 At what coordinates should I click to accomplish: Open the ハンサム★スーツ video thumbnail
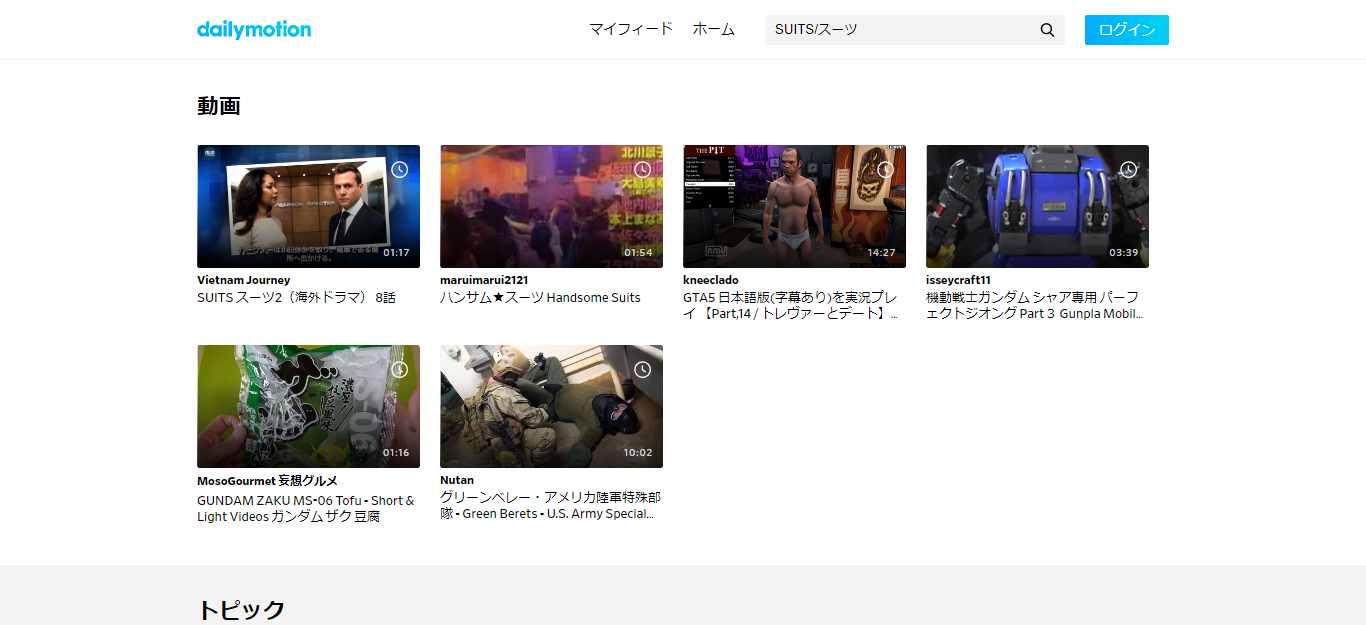click(551, 206)
